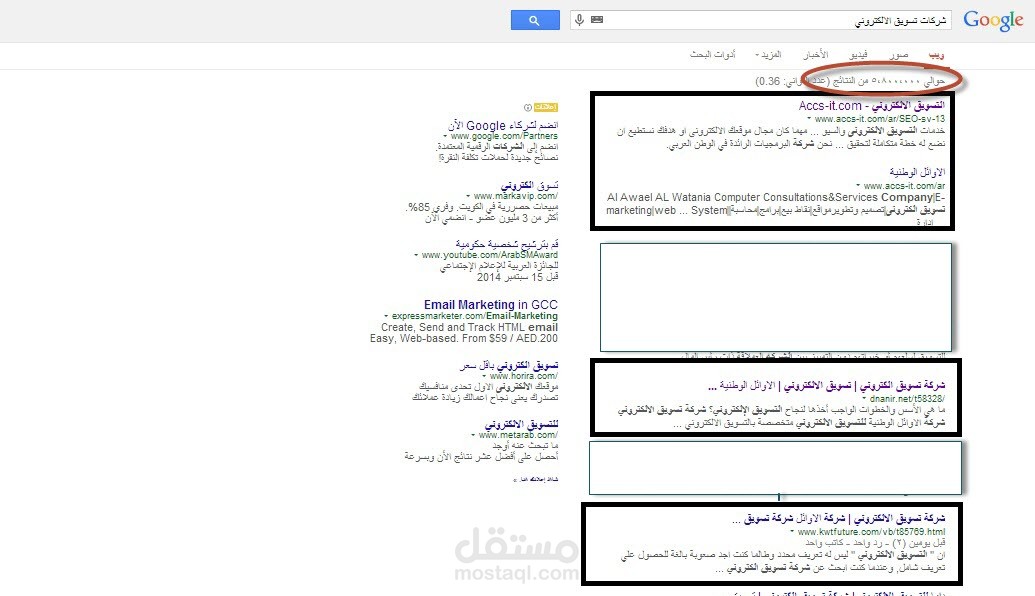This screenshot has width=1035, height=596.
Task: Open the horira.com ad title link
Action: tap(509, 365)
